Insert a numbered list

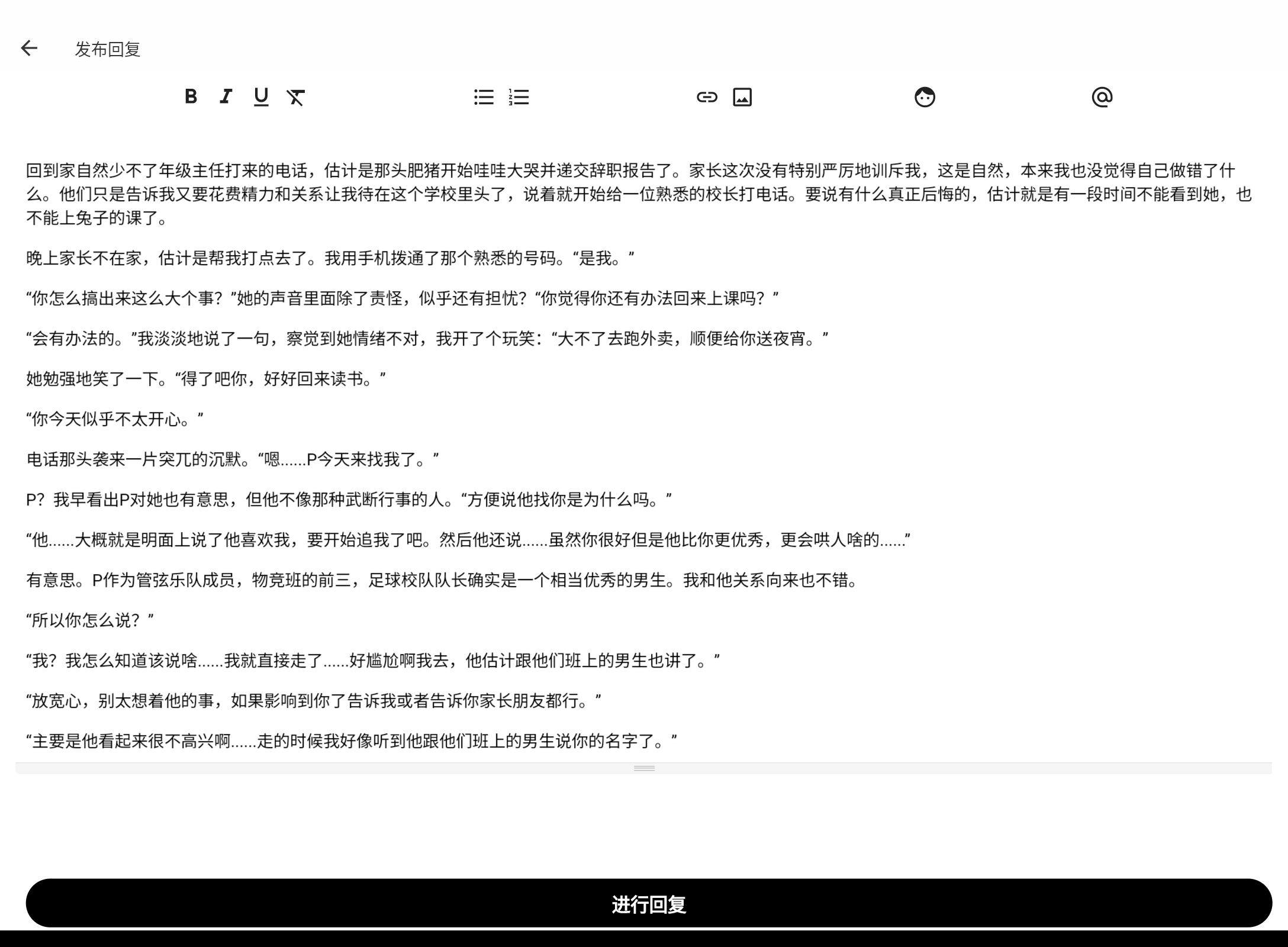click(519, 97)
